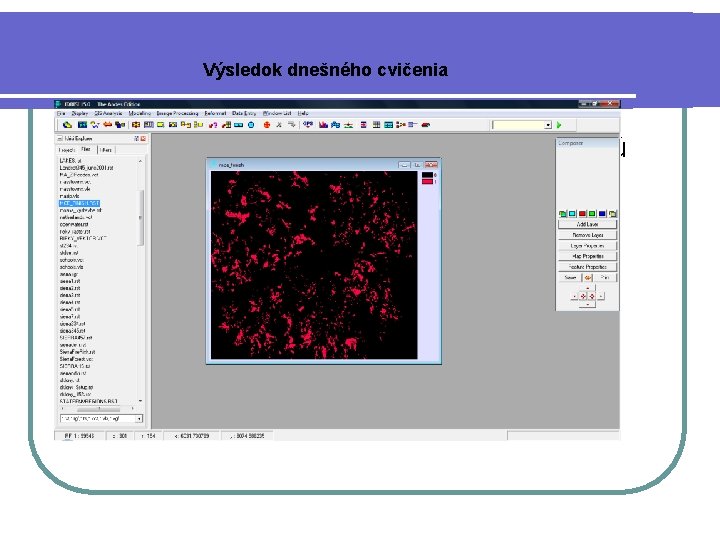Select the first file in the explorer list
This screenshot has height=540, width=720.
(70, 161)
